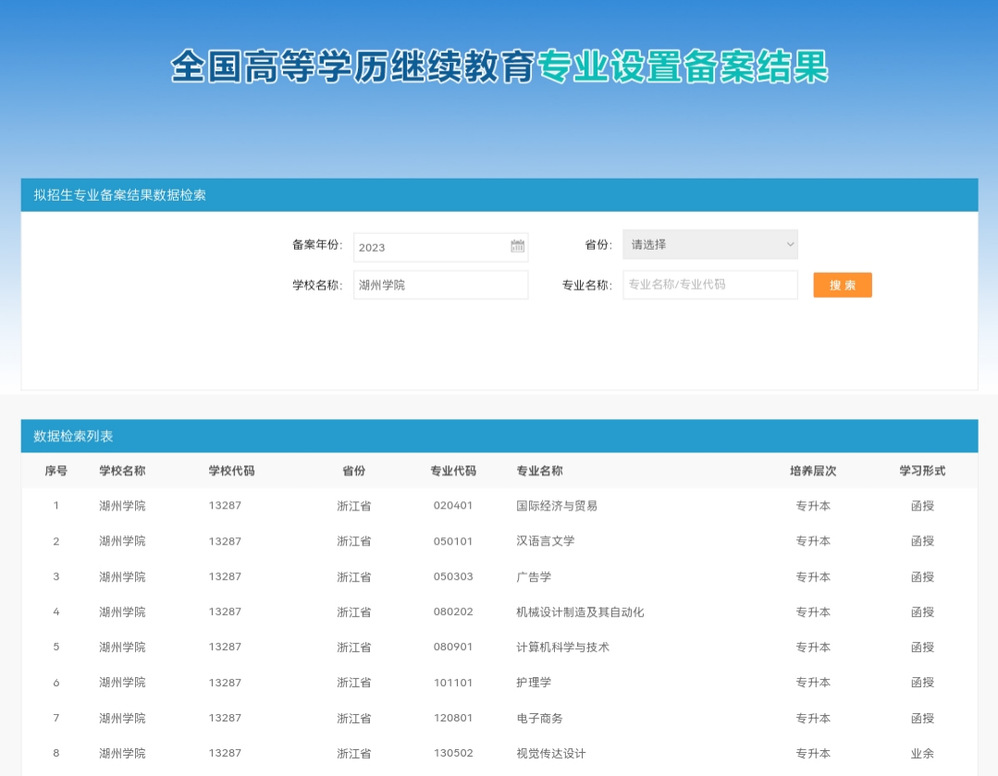
Task: Click major code 120801 for 电子商务
Action: tap(453, 718)
